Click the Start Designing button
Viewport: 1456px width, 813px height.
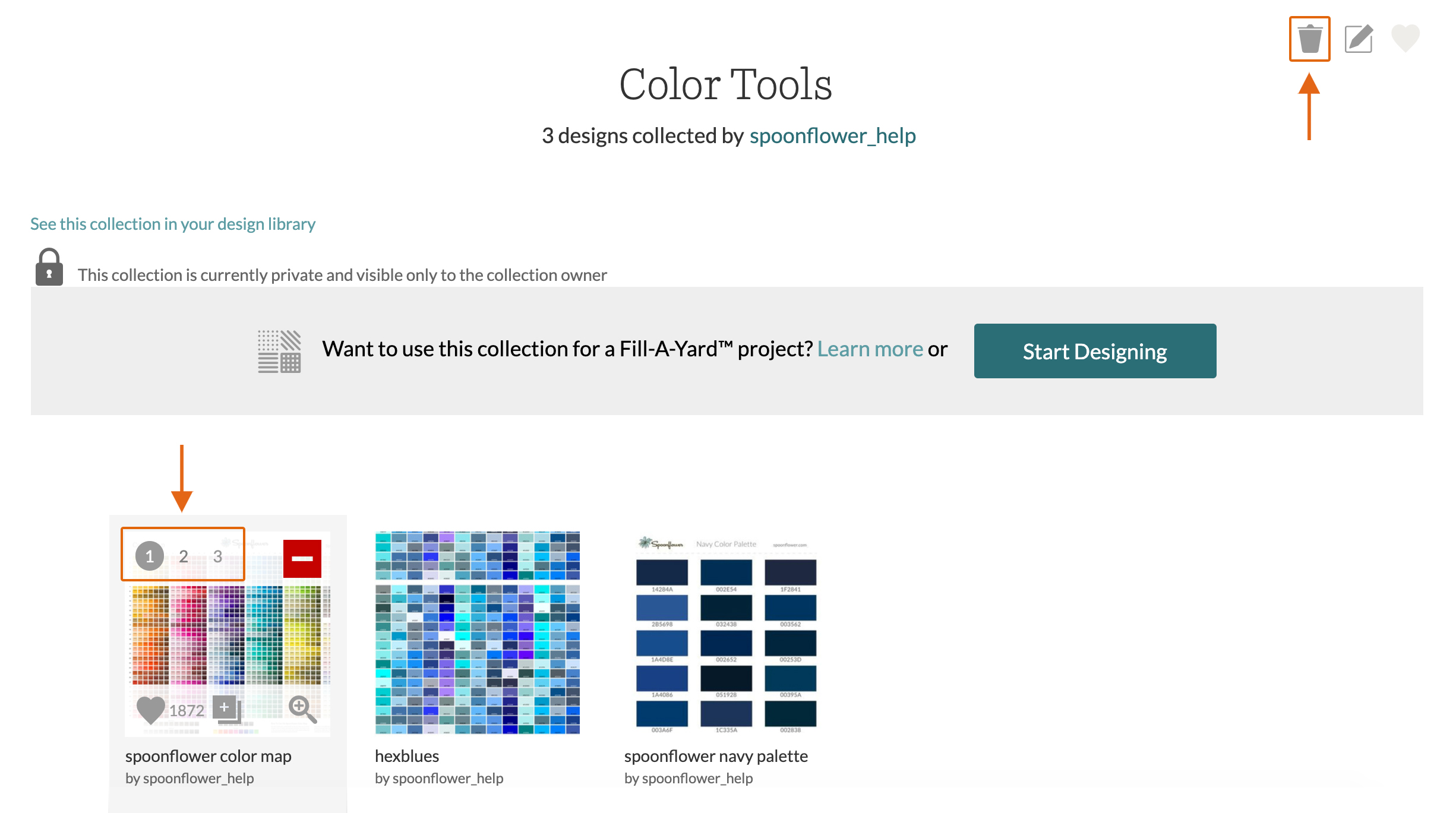coord(1095,350)
